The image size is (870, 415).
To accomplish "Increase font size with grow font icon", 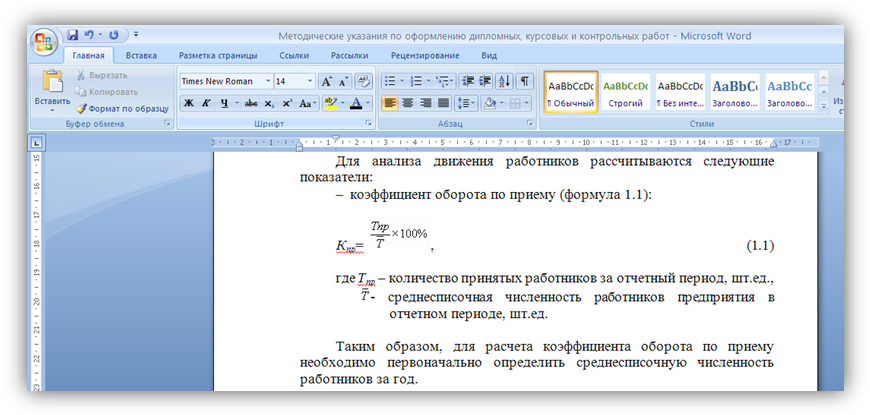I will pyautogui.click(x=326, y=81).
